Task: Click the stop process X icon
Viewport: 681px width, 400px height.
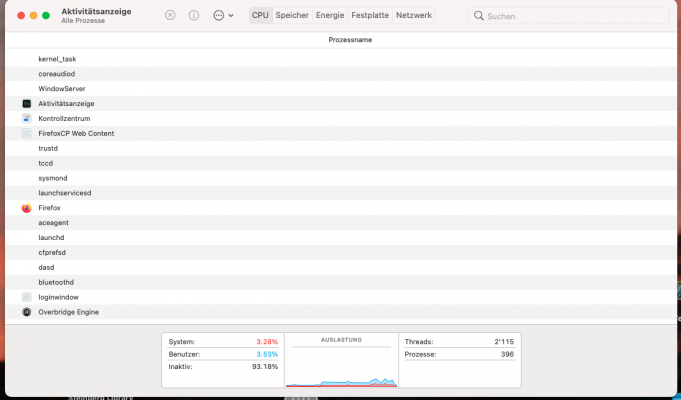Action: (x=170, y=15)
